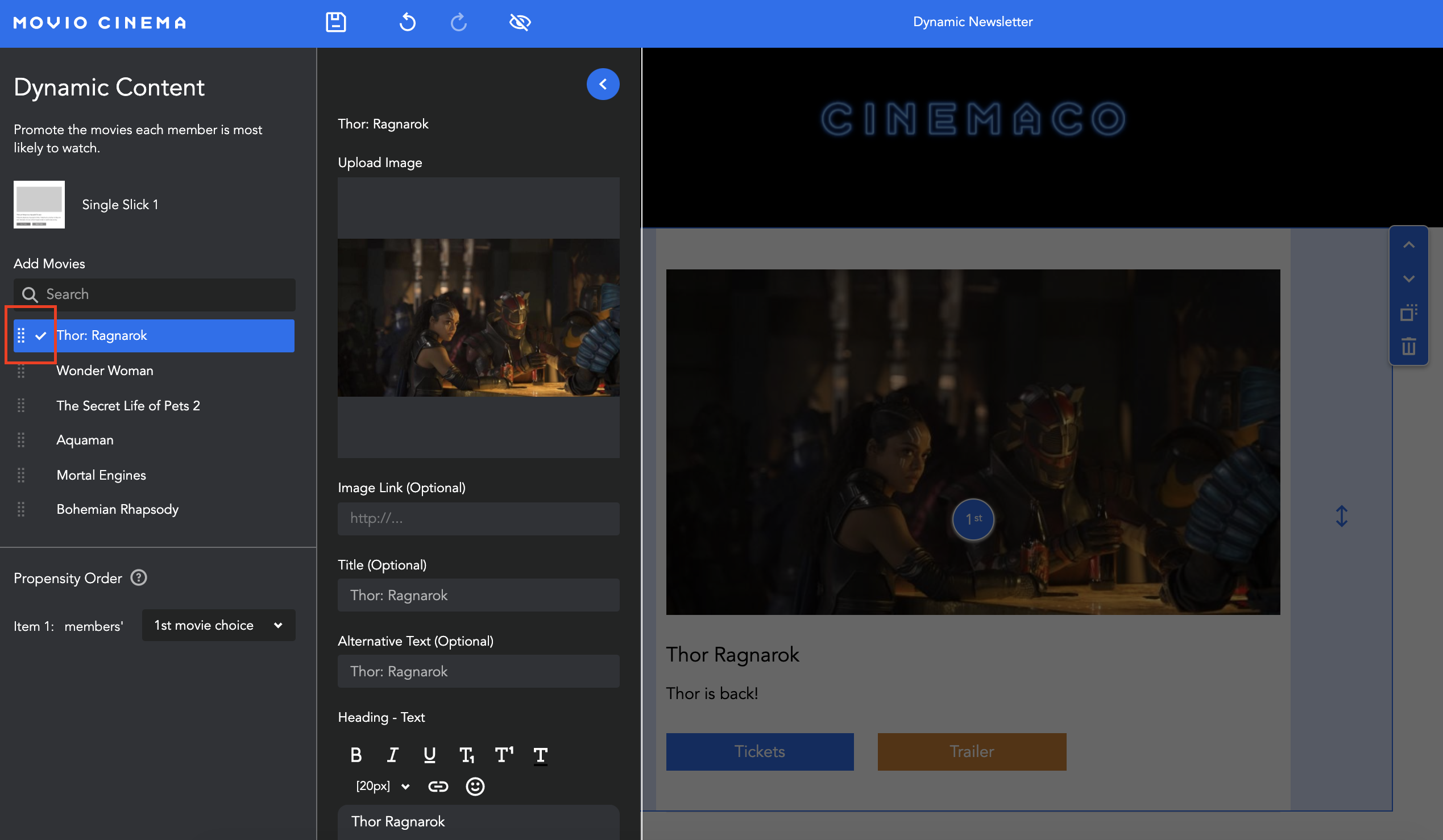Viewport: 1443px width, 840px height.
Task: Apply subscript formatting
Action: click(467, 755)
